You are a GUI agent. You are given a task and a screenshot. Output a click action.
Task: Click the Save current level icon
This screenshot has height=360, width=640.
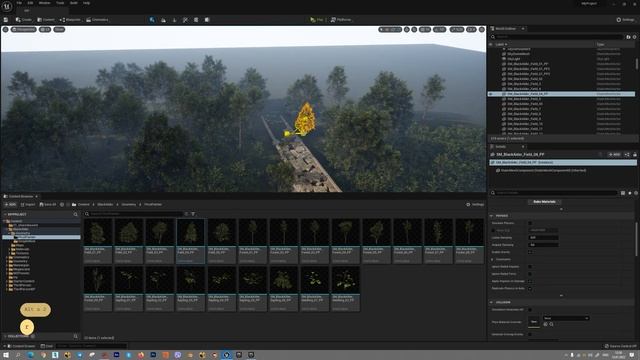click(x=6, y=20)
